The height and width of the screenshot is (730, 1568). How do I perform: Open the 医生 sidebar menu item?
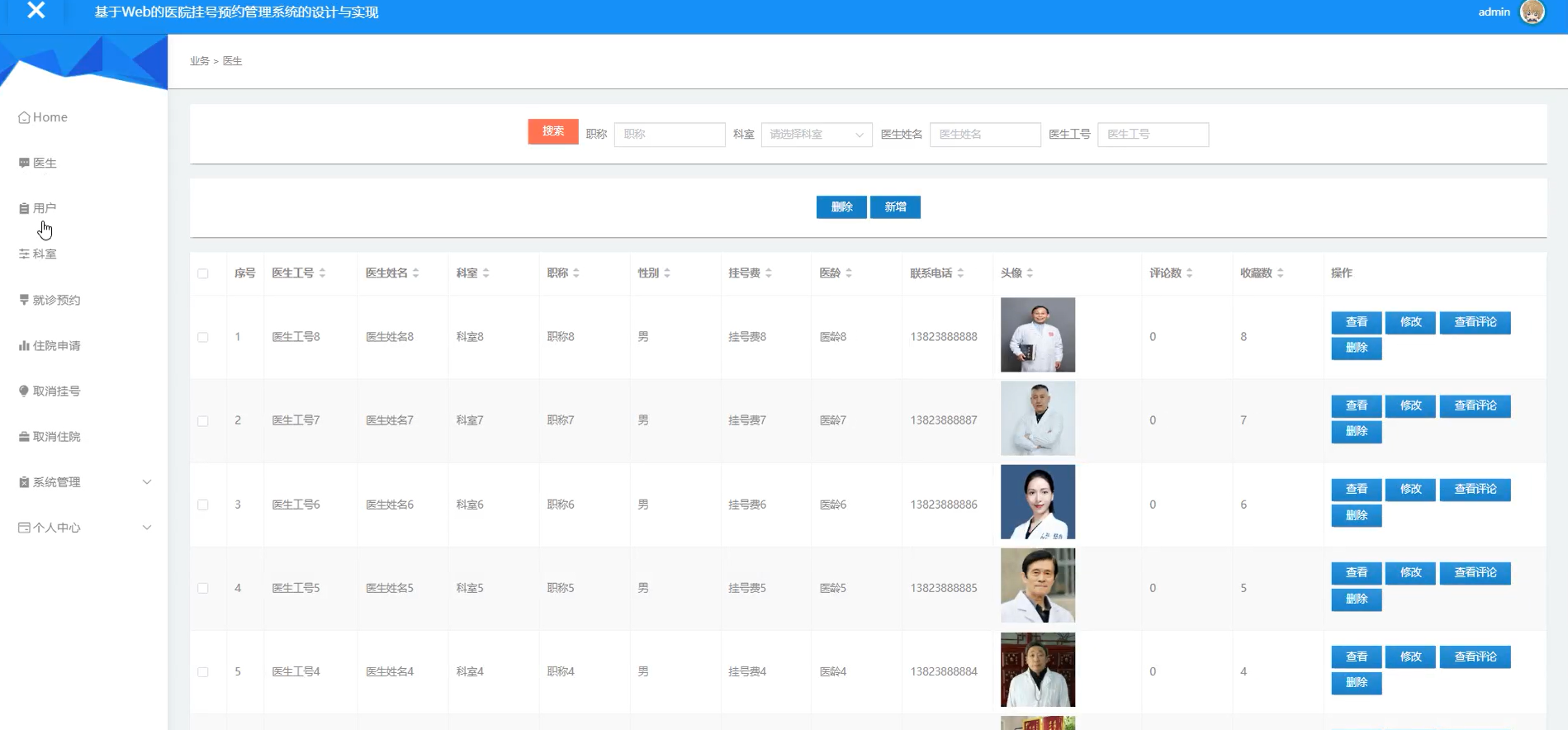point(45,163)
